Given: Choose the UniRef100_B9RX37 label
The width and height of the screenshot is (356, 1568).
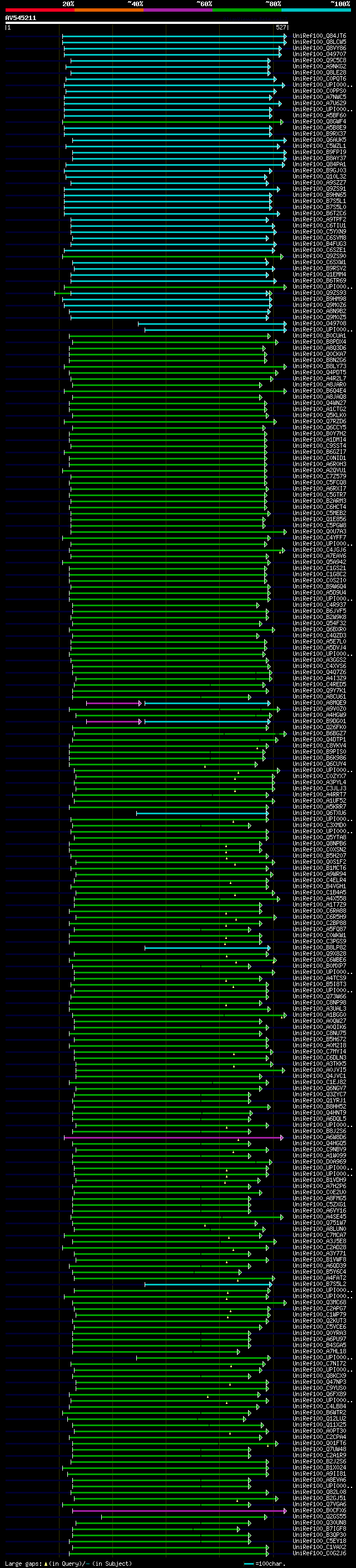Looking at the screenshot, I should [x=319, y=133].
